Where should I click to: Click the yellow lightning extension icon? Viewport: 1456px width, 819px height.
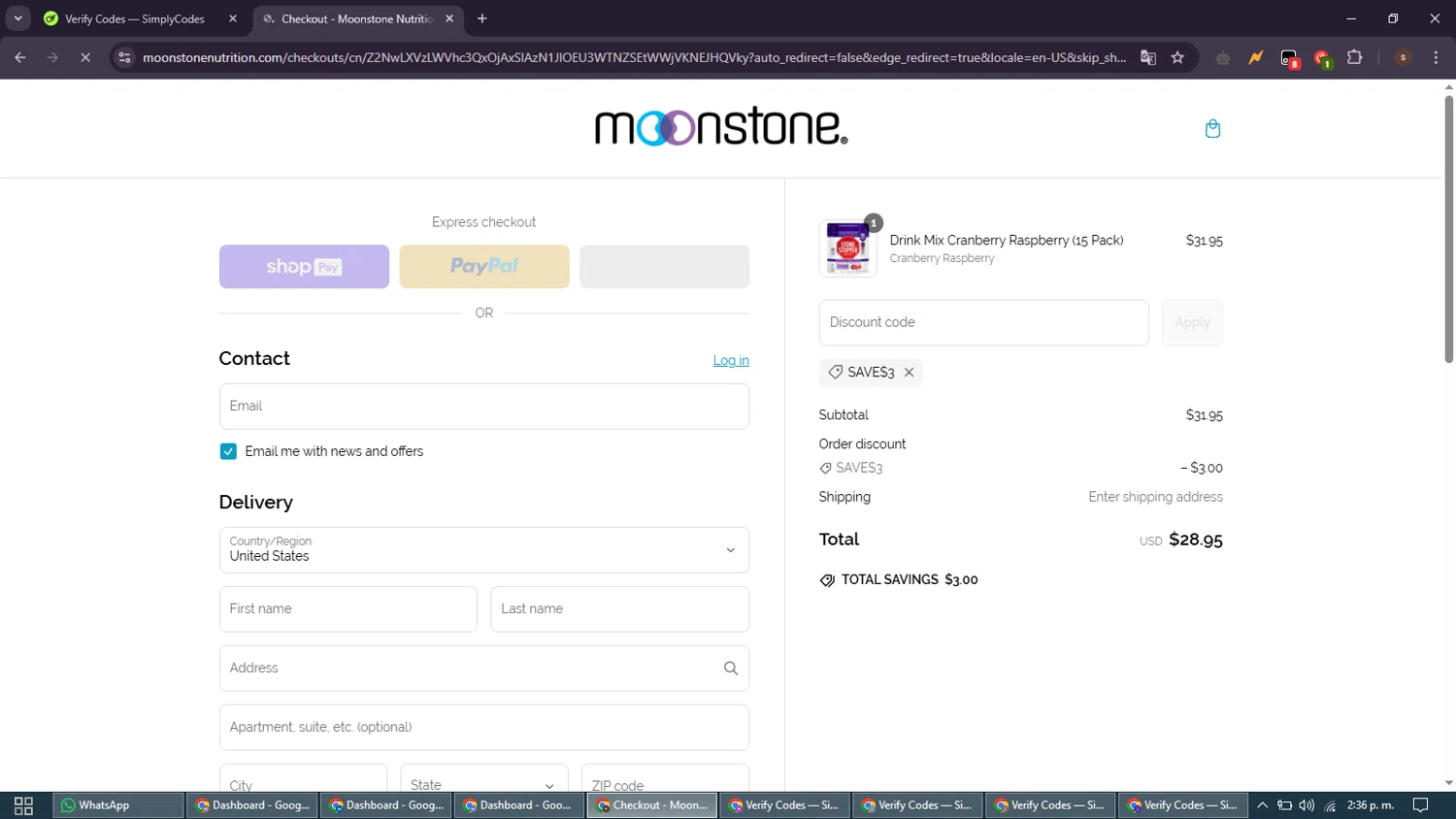1256,58
